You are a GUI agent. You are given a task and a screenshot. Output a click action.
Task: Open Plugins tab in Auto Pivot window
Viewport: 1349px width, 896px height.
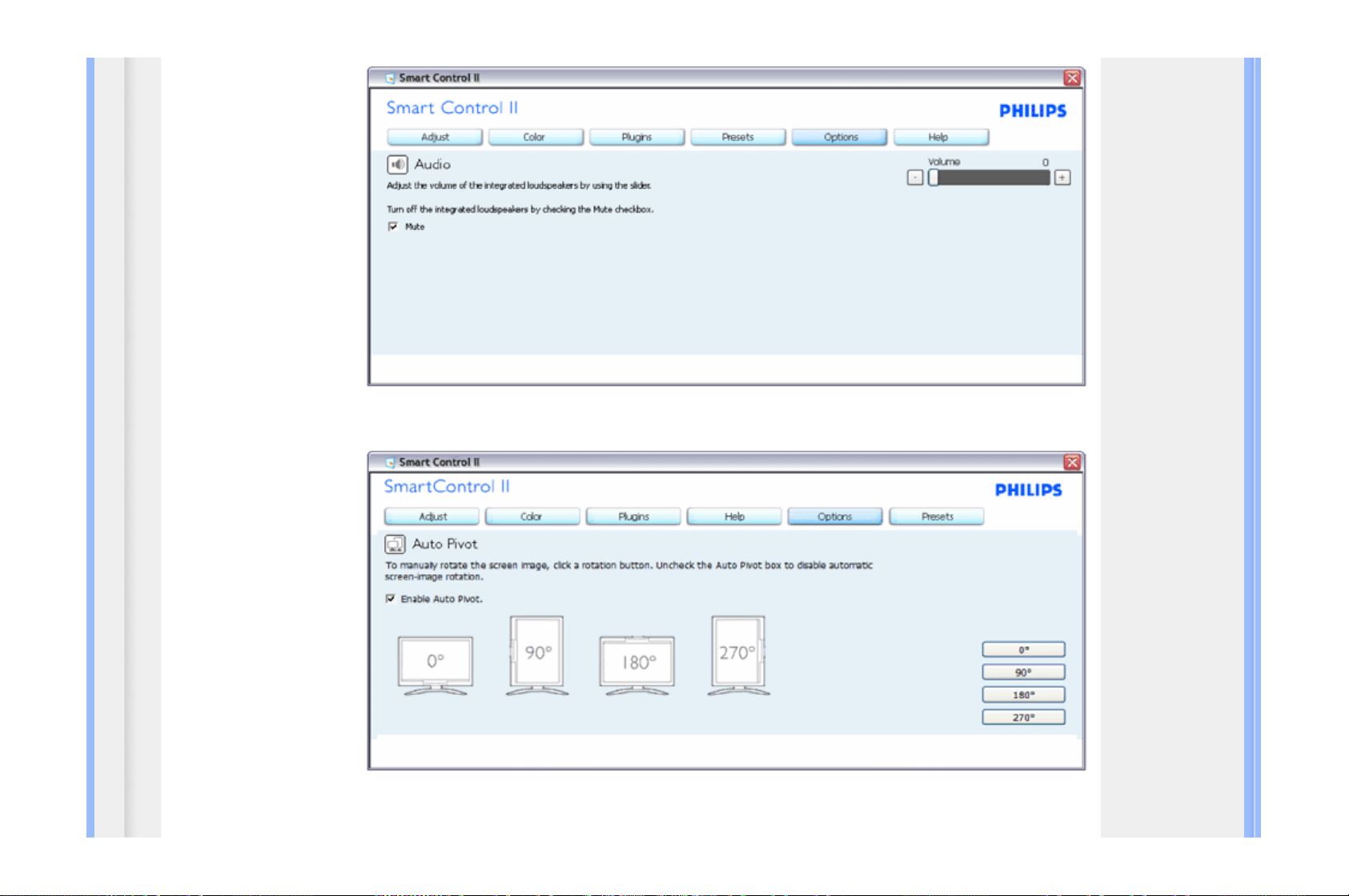[633, 517]
